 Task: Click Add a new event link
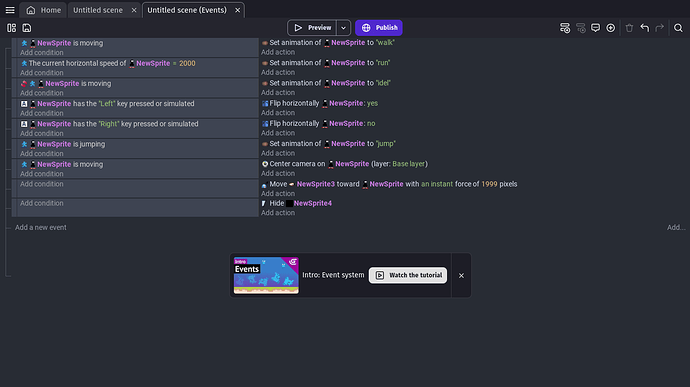(x=41, y=228)
